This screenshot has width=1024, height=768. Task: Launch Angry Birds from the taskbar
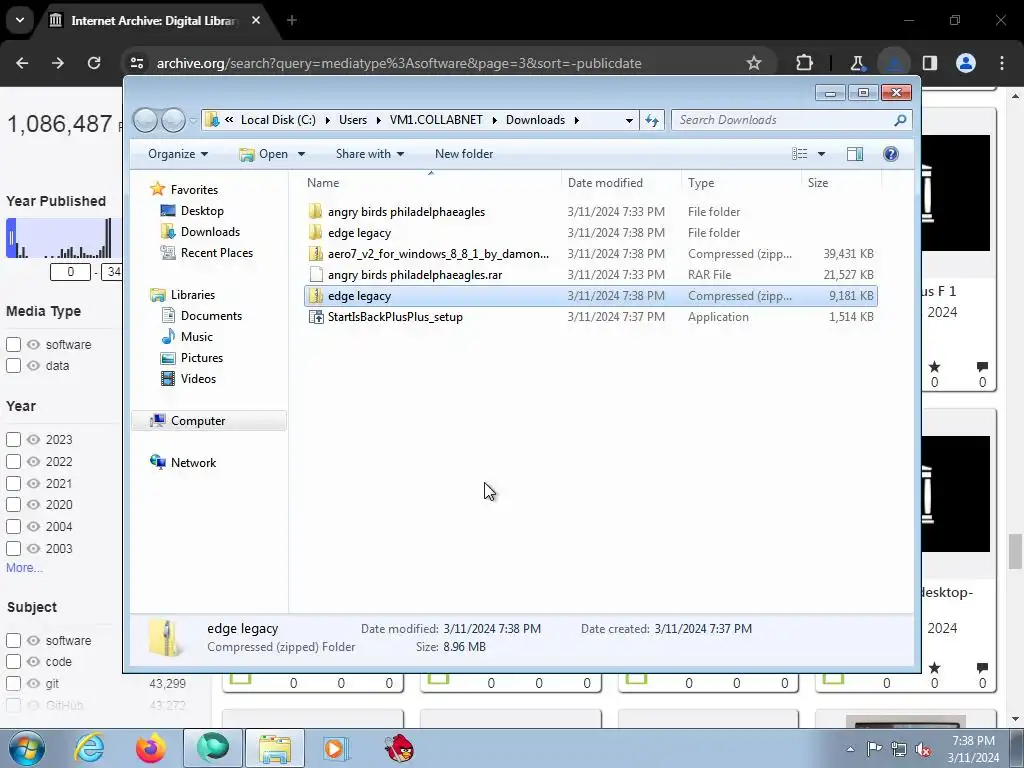coord(398,748)
